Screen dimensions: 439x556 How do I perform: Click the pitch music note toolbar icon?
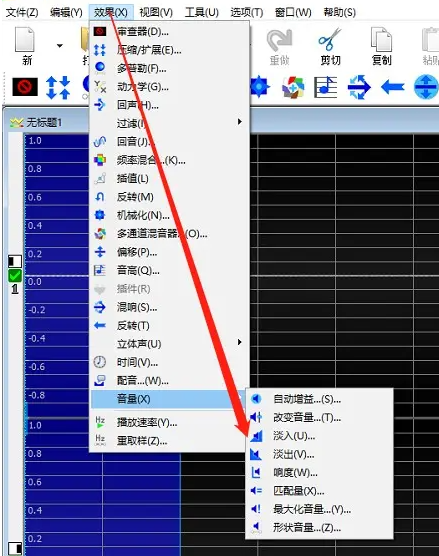[x=325, y=87]
